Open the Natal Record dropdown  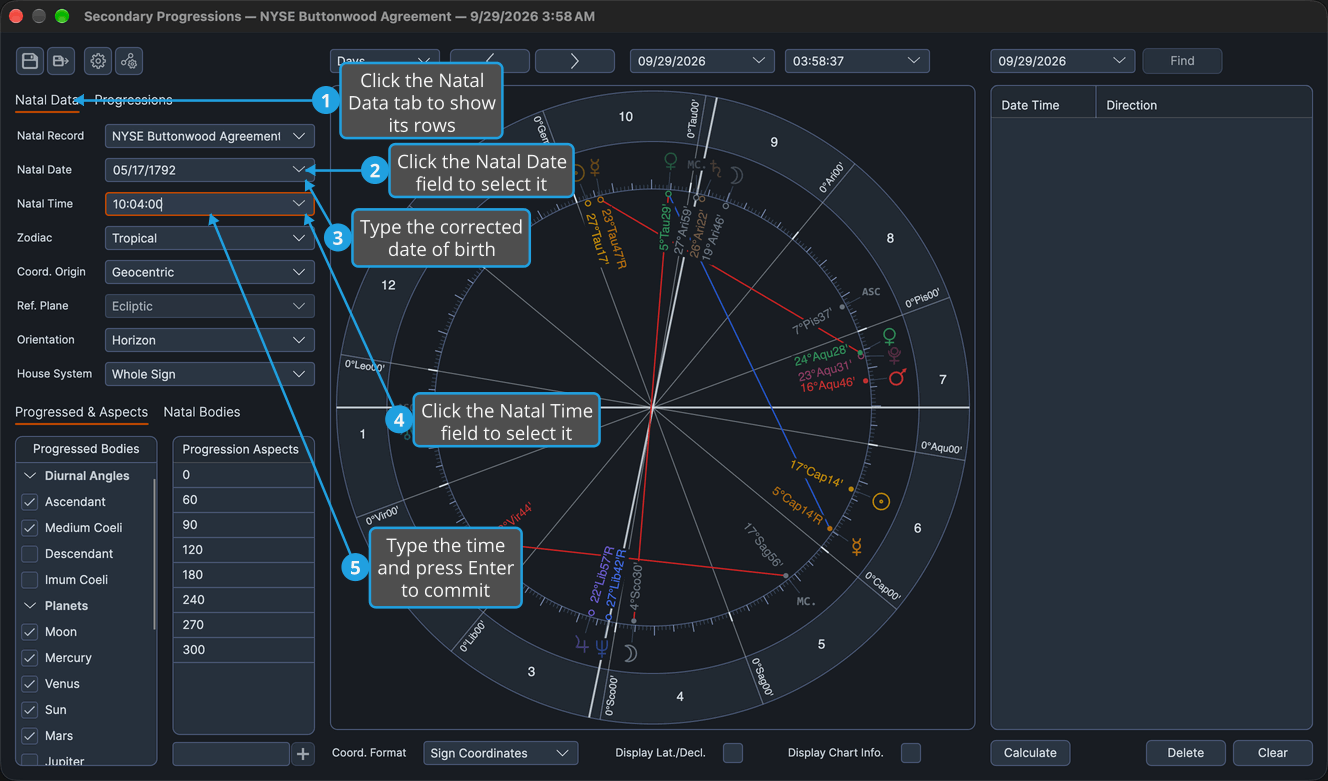point(210,136)
